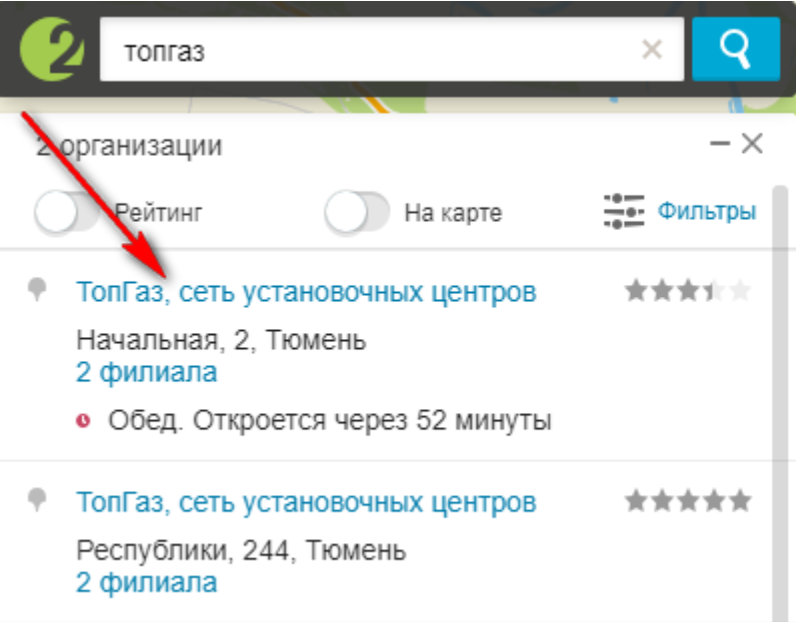The height and width of the screenshot is (622, 798).
Task: Click the green 2GIS logo
Action: point(52,49)
